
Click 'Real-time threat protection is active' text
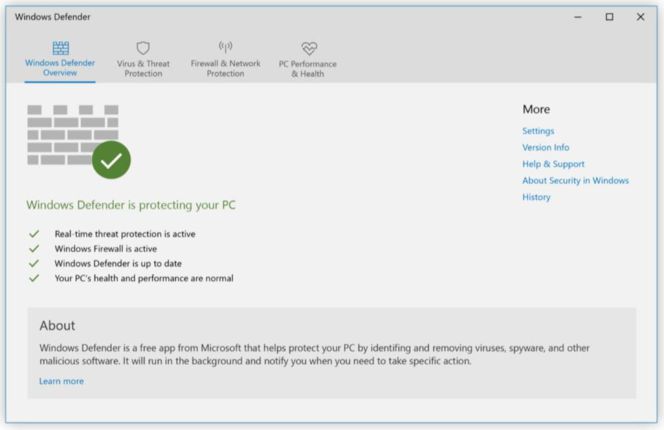click(125, 234)
